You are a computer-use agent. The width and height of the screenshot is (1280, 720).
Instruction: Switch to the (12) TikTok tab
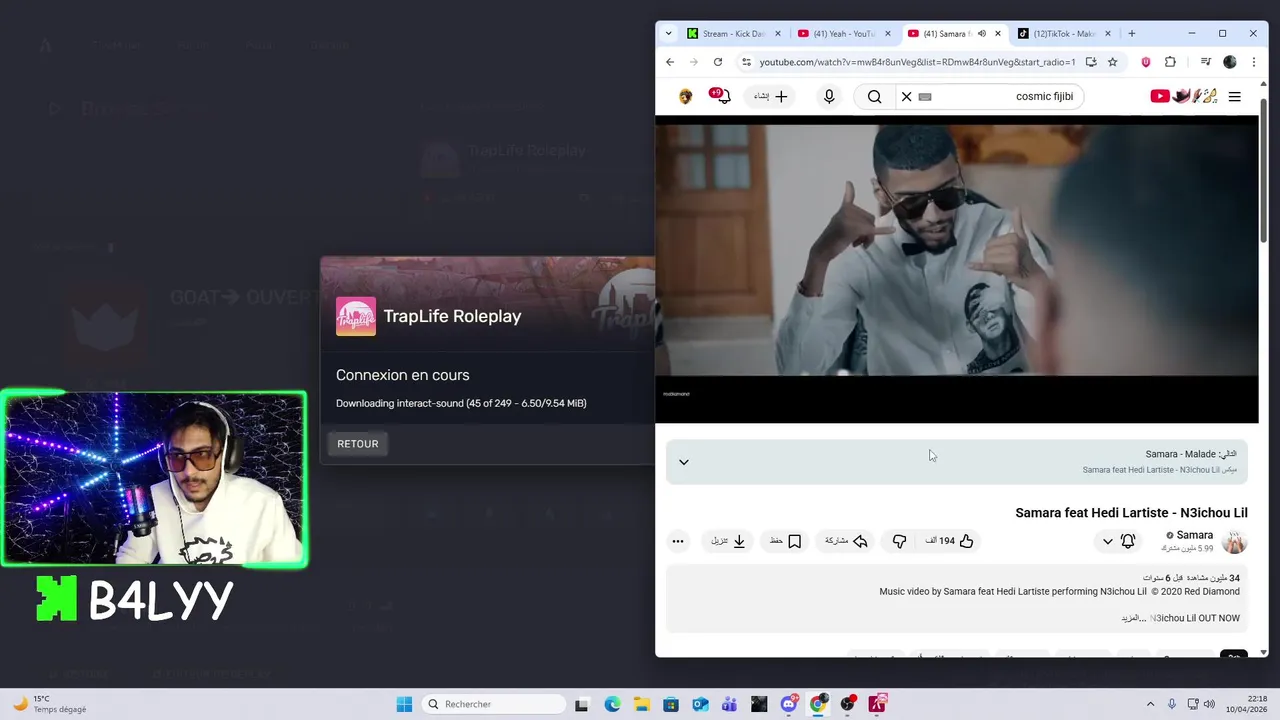[x=1064, y=33]
